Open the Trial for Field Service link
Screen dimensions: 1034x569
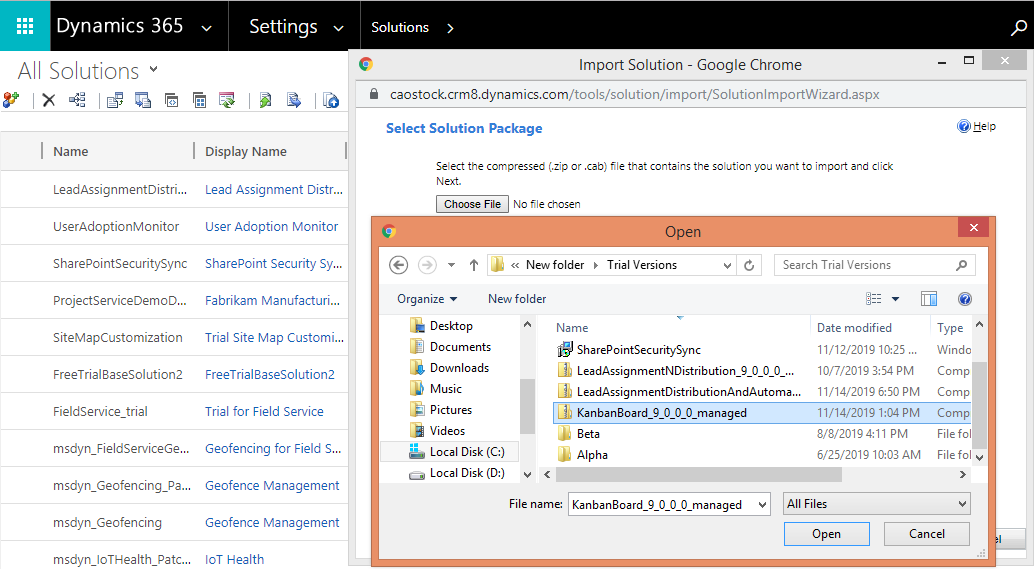coord(264,411)
